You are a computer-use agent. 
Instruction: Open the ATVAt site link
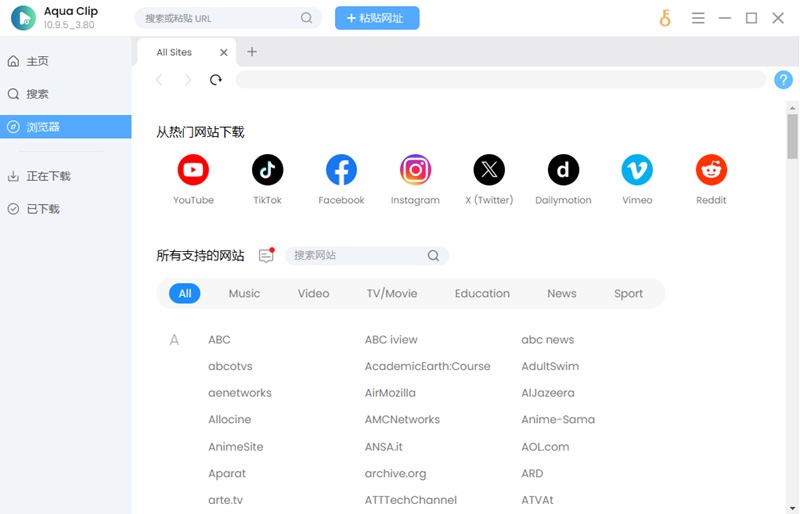pyautogui.click(x=537, y=500)
